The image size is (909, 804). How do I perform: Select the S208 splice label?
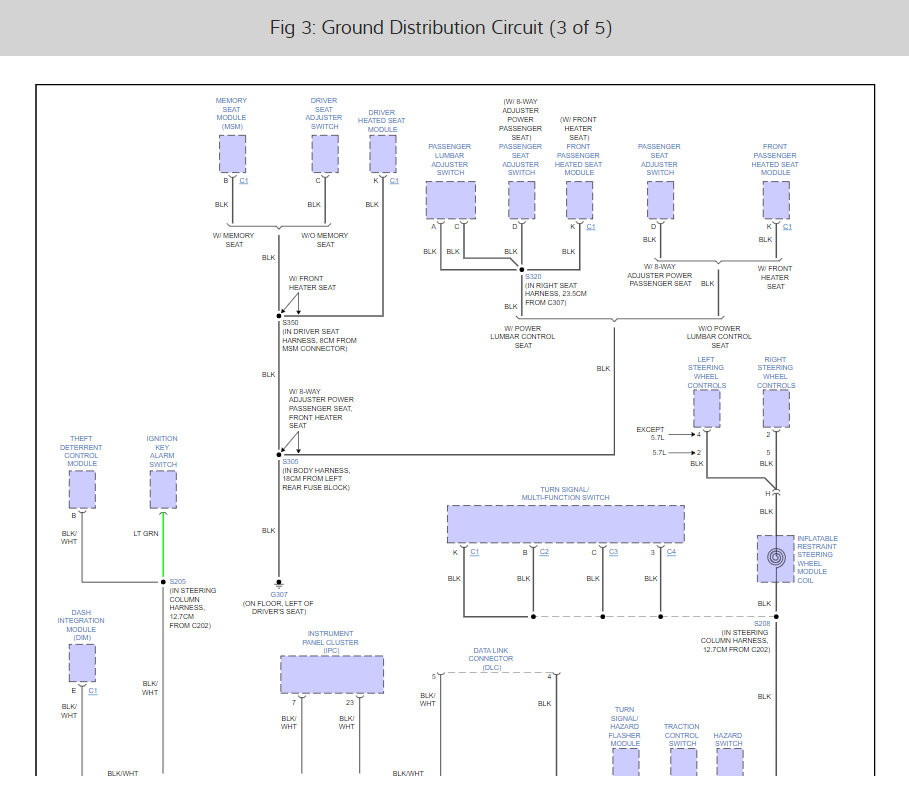pos(762,624)
